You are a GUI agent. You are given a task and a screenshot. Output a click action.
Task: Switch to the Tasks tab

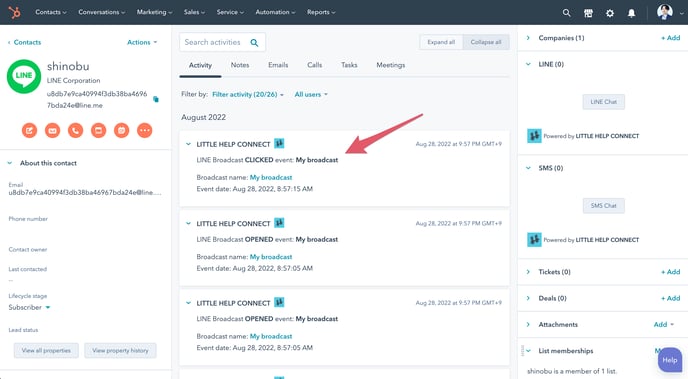click(349, 65)
